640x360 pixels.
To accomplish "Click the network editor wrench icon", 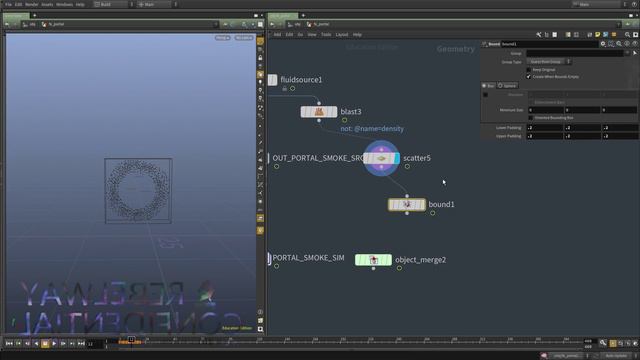I will click(539, 35).
